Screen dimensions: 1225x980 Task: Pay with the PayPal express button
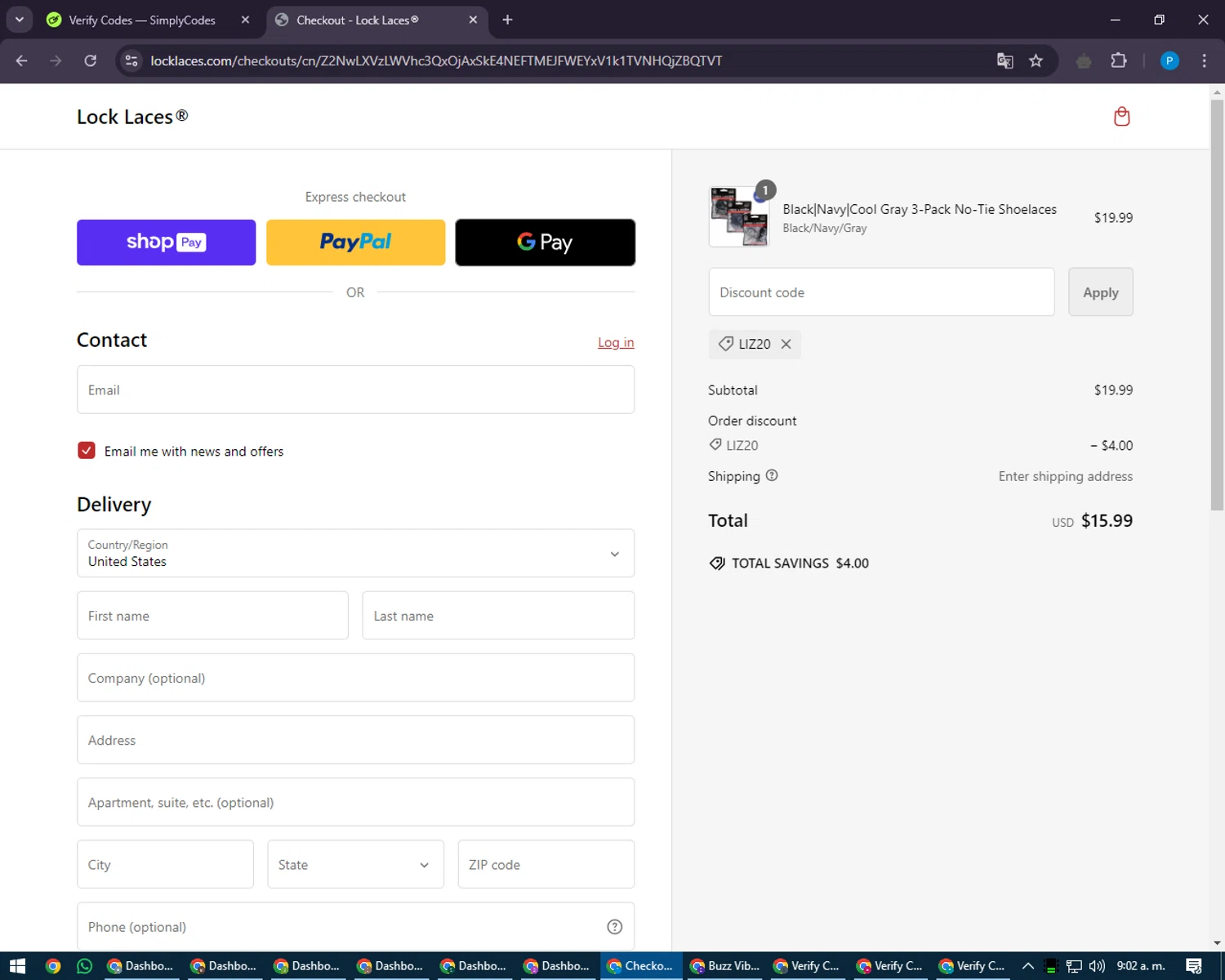tap(355, 243)
